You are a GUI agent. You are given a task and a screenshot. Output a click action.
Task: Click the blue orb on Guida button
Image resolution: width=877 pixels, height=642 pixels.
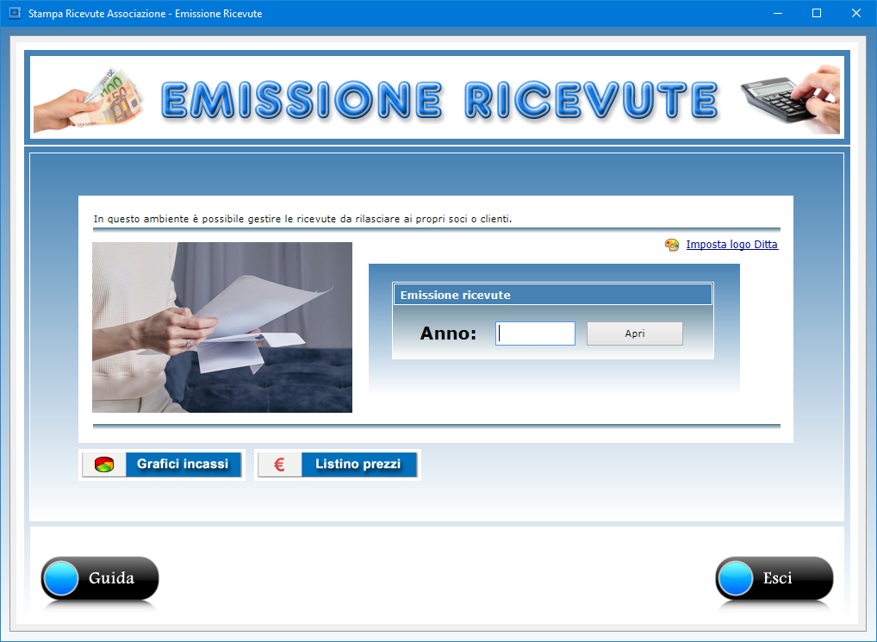click(x=61, y=578)
